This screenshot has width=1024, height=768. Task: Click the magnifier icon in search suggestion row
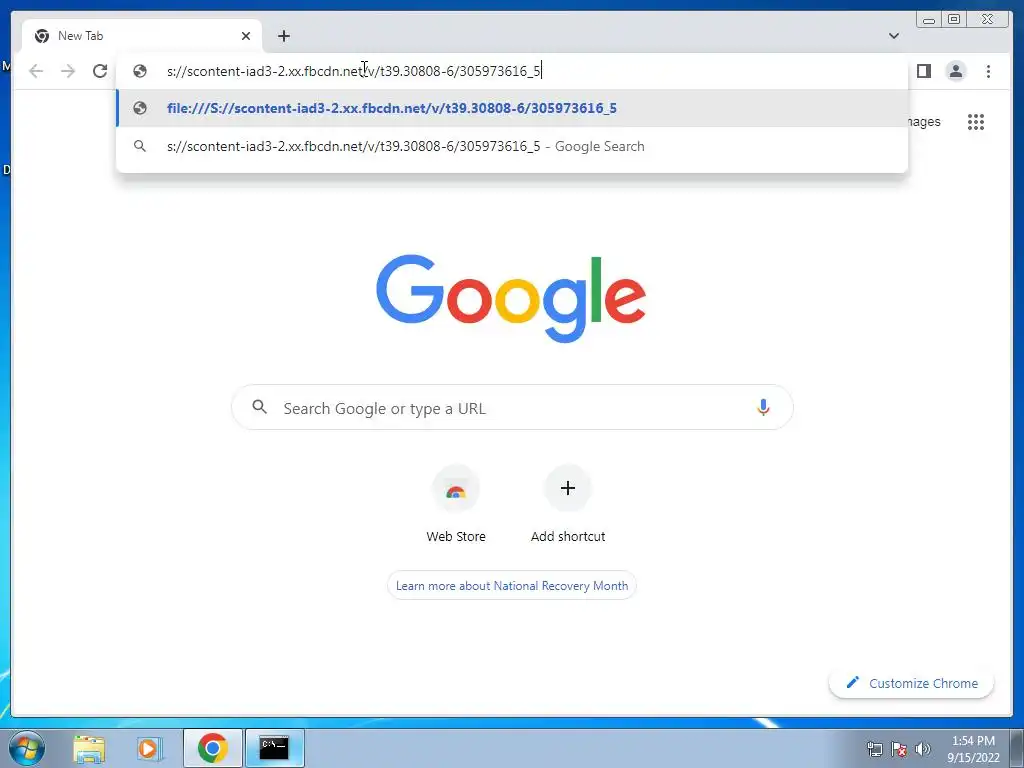140,146
